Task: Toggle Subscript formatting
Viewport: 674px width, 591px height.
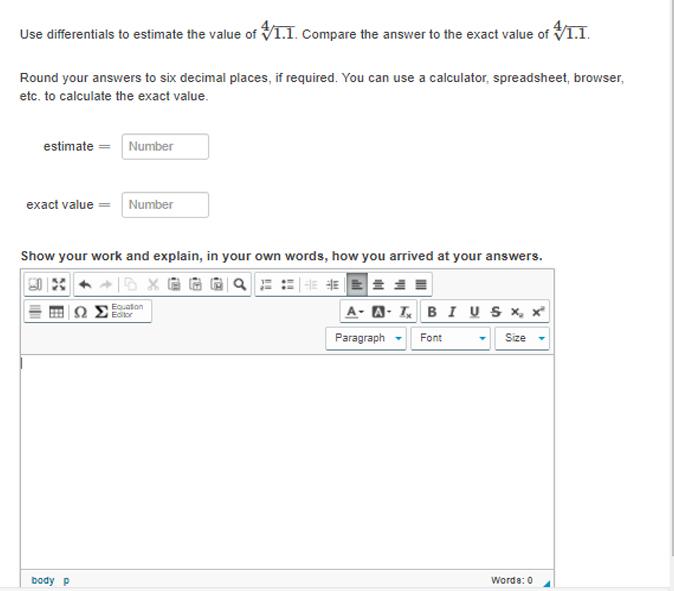Action: pyautogui.click(x=517, y=312)
